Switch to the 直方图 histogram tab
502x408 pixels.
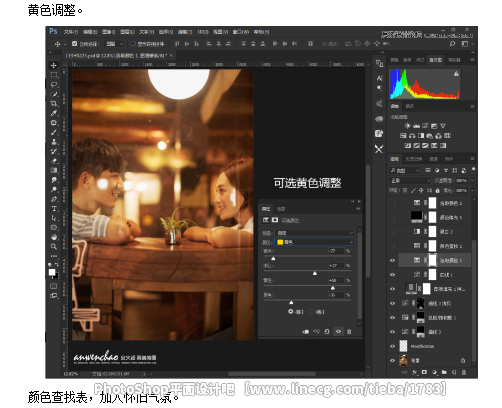[435, 60]
